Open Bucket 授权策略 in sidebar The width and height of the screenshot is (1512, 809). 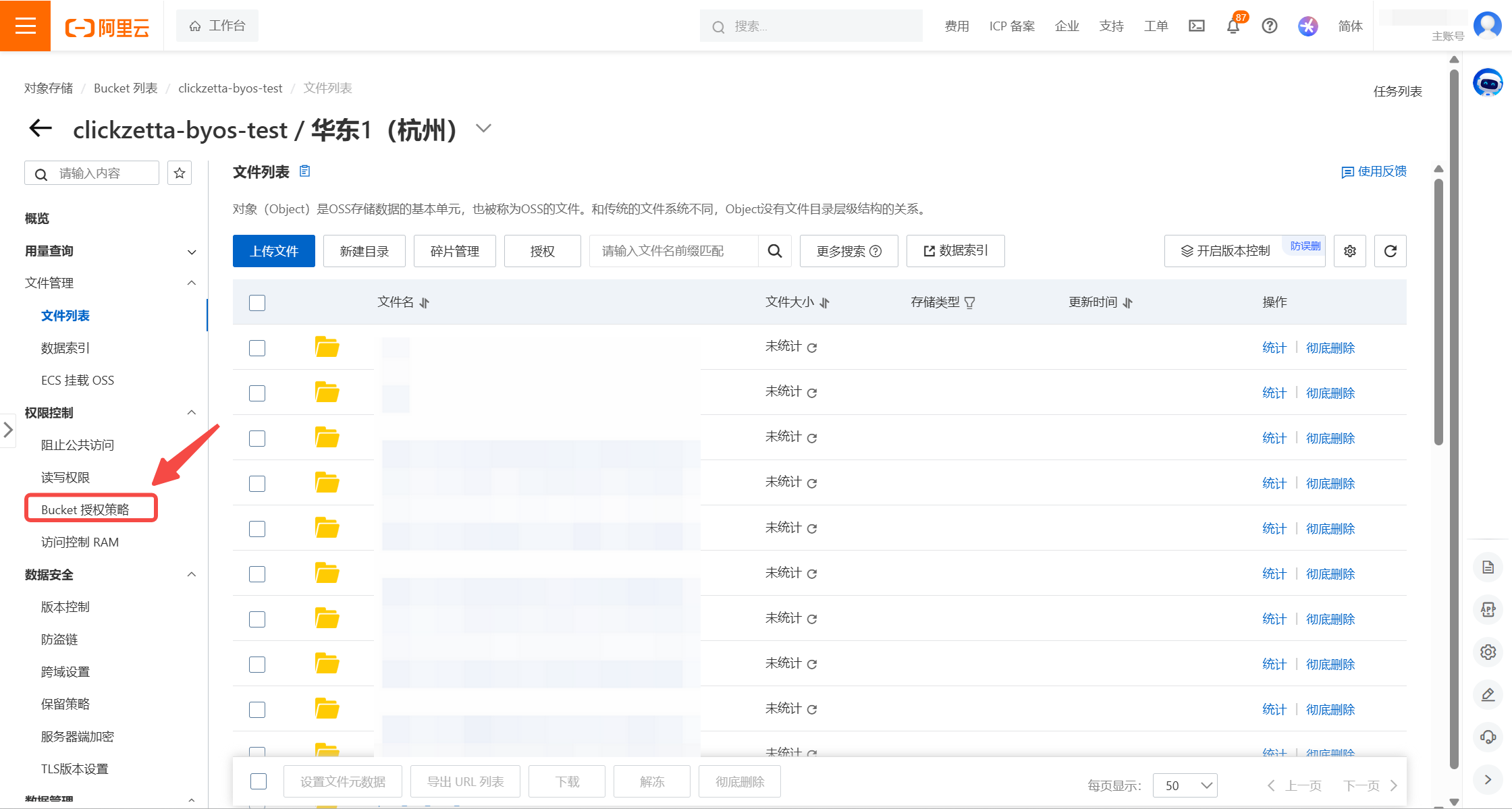[x=85, y=509]
